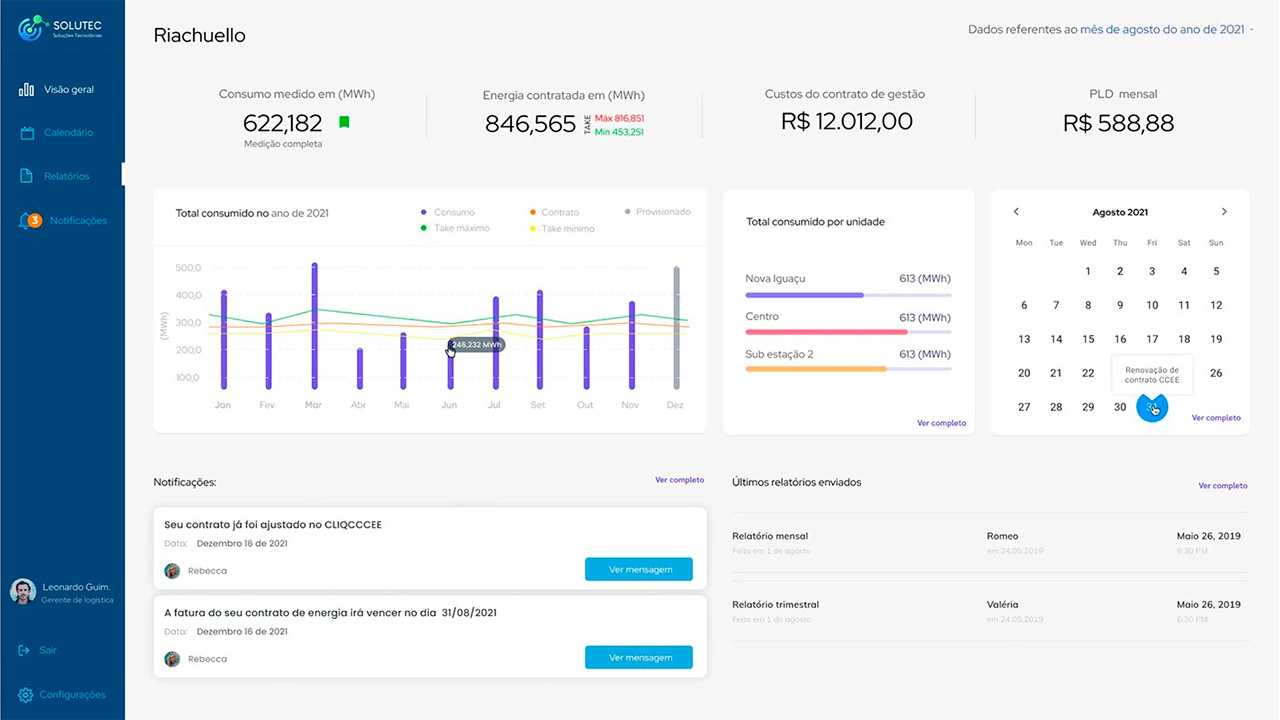Screen dimensions: 1280x720
Task: Open Visão geral bar chart icon
Action: coord(27,90)
